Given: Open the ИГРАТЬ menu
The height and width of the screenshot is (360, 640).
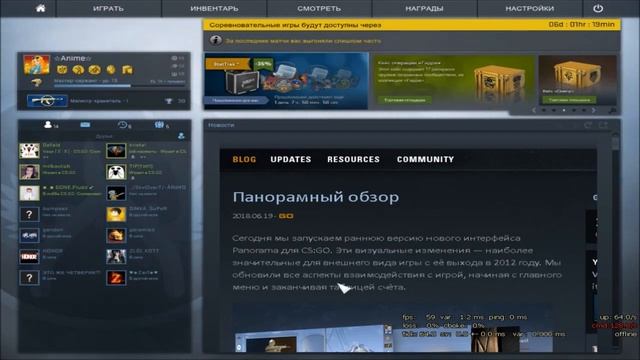Looking at the screenshot, I should 108,9.
